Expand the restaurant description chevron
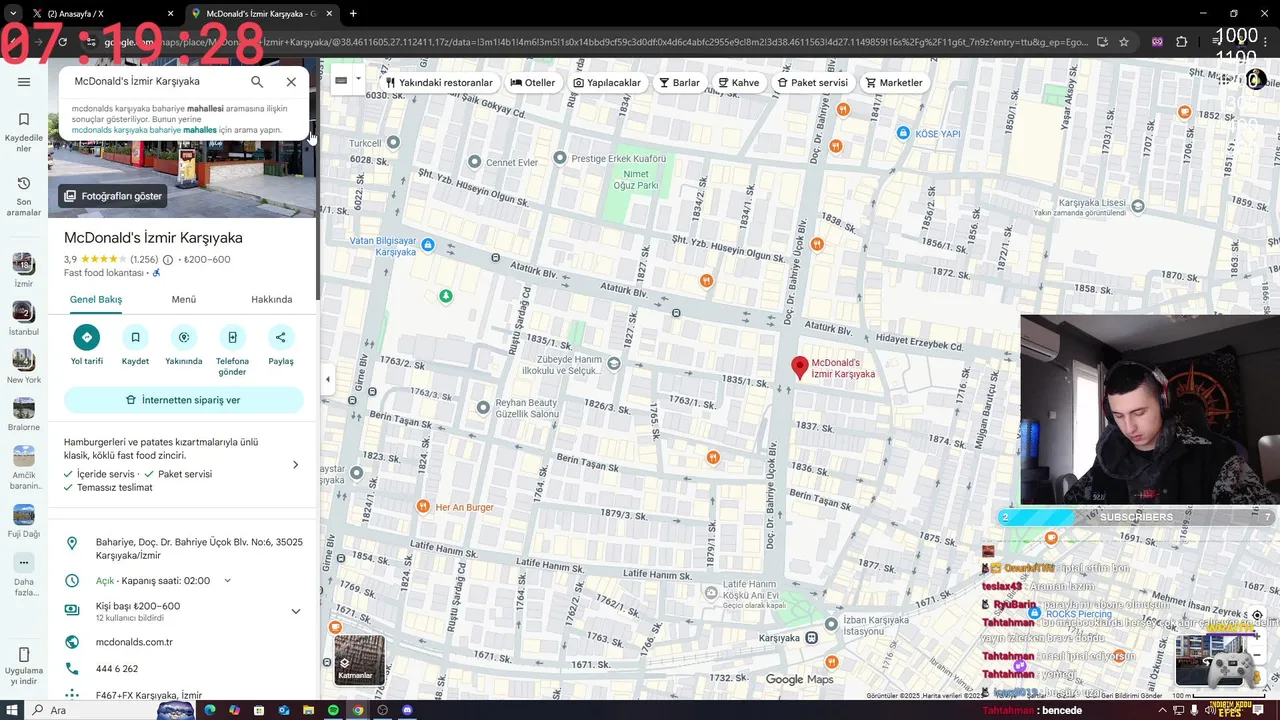 click(x=295, y=464)
